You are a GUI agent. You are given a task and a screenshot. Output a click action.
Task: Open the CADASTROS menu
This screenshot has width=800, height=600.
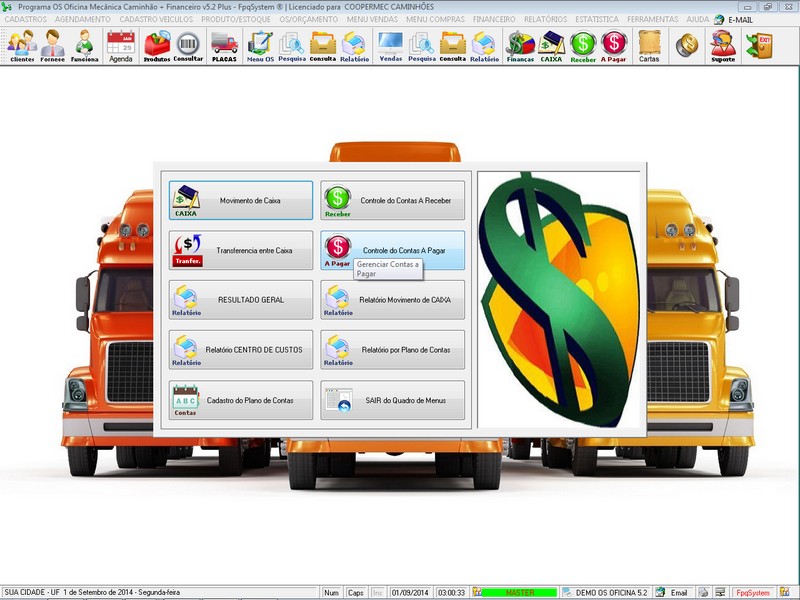tap(26, 19)
